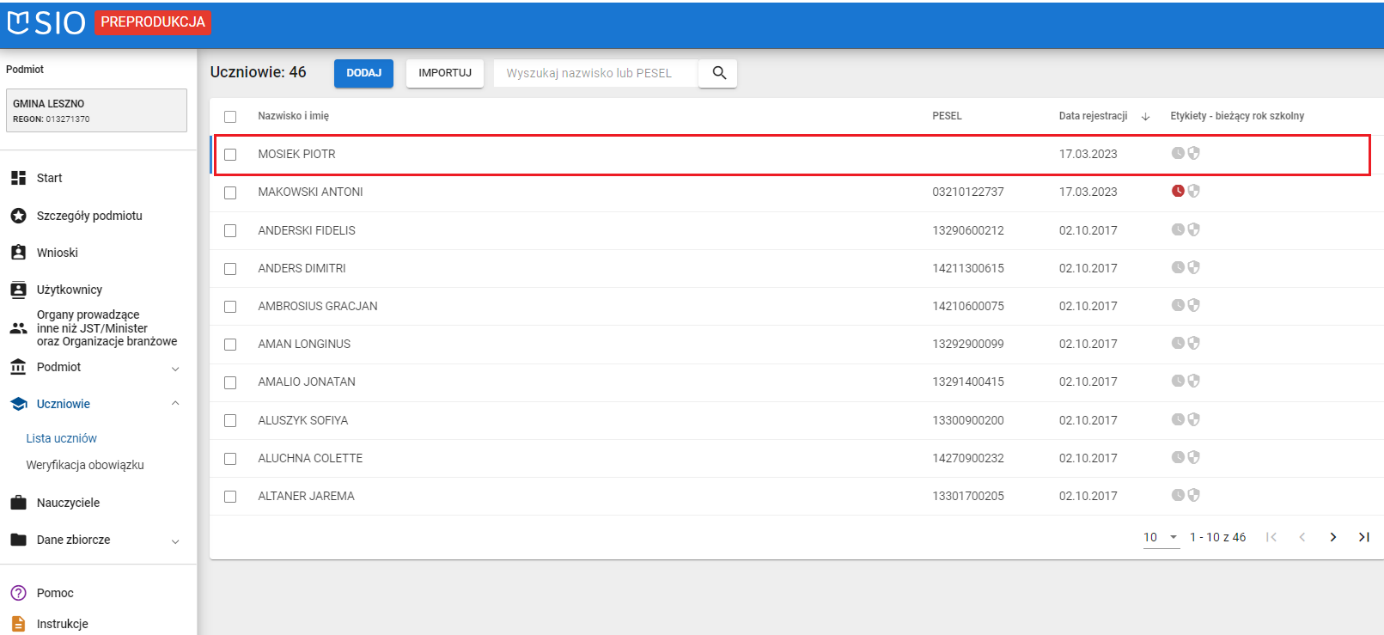Click the IMPORTUJ button

coord(445,73)
